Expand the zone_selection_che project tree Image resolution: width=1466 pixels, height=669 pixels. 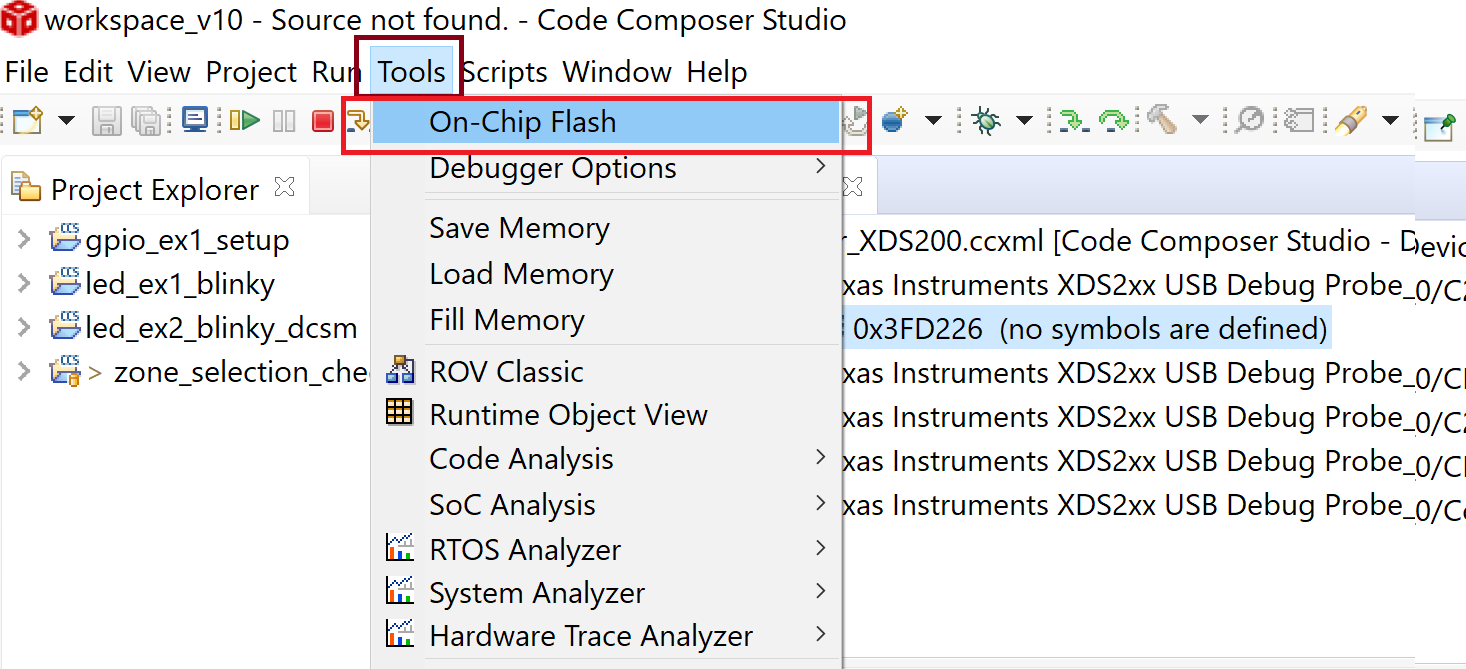click(22, 371)
